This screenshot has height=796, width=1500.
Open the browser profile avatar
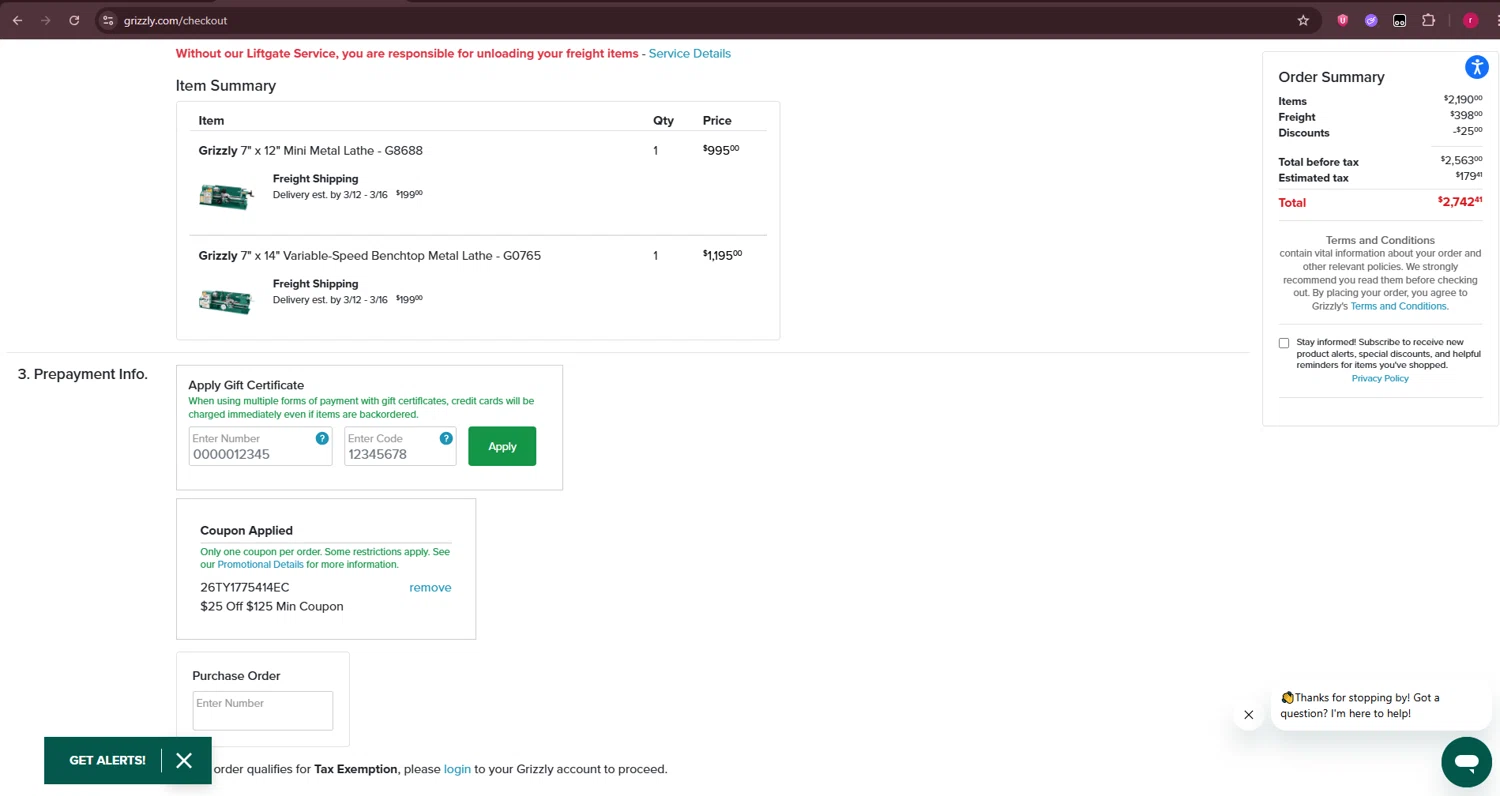(x=1470, y=20)
